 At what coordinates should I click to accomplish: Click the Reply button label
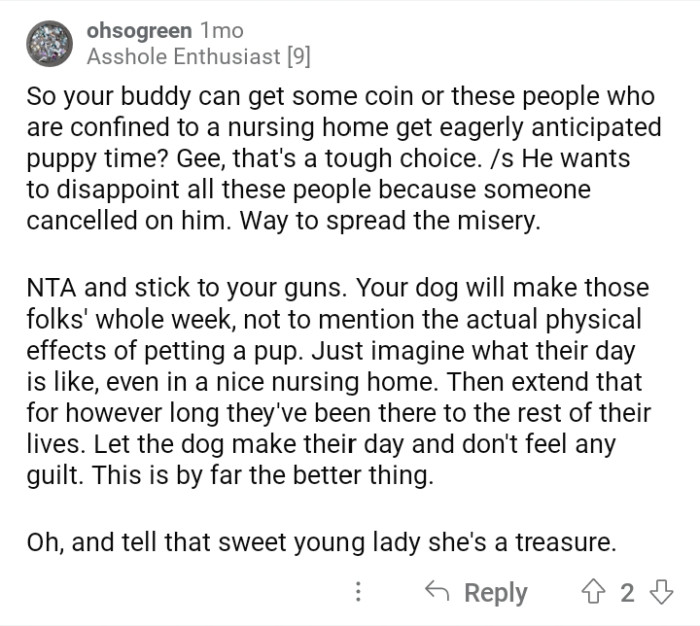496,592
